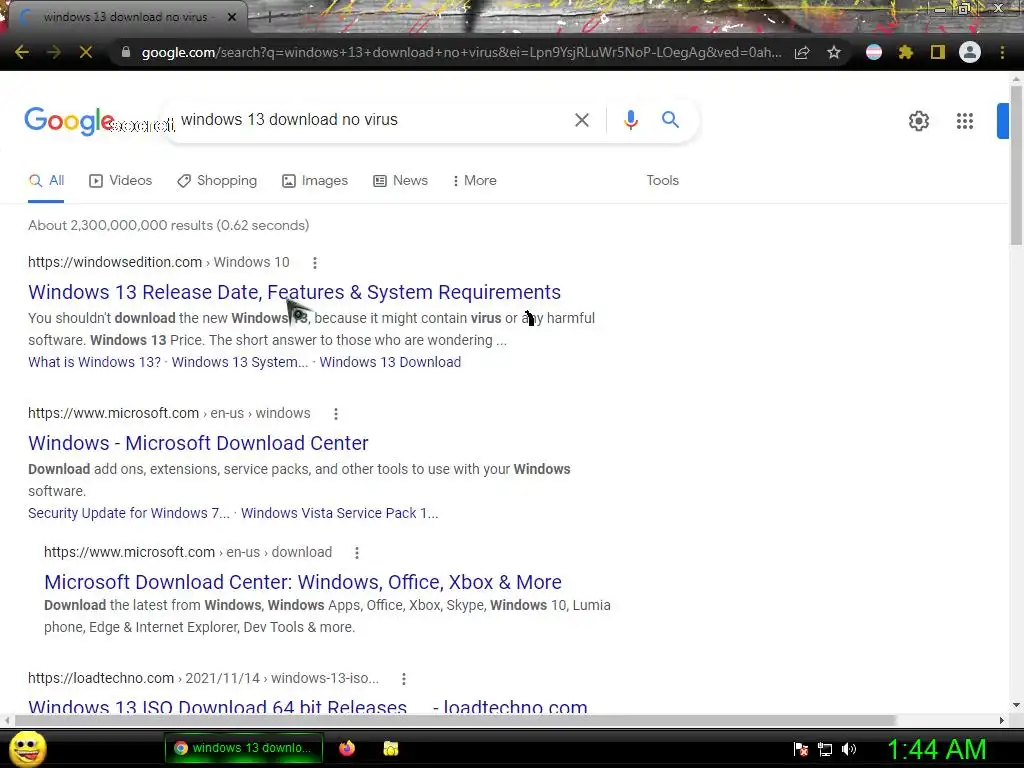Screen dimensions: 1024x768
Task: Open the Chrome three-dot menu
Action: click(x=1002, y=52)
